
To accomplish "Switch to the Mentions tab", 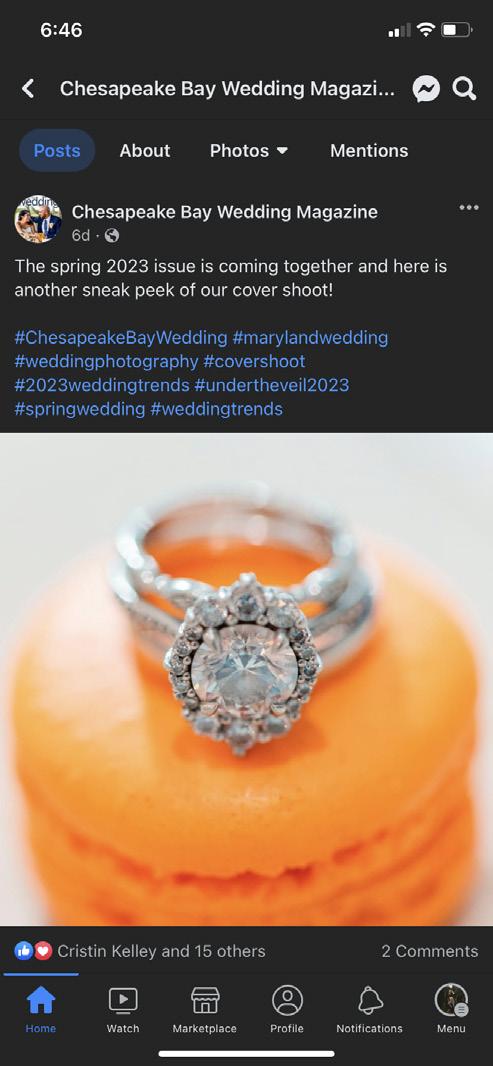I will coord(369,150).
